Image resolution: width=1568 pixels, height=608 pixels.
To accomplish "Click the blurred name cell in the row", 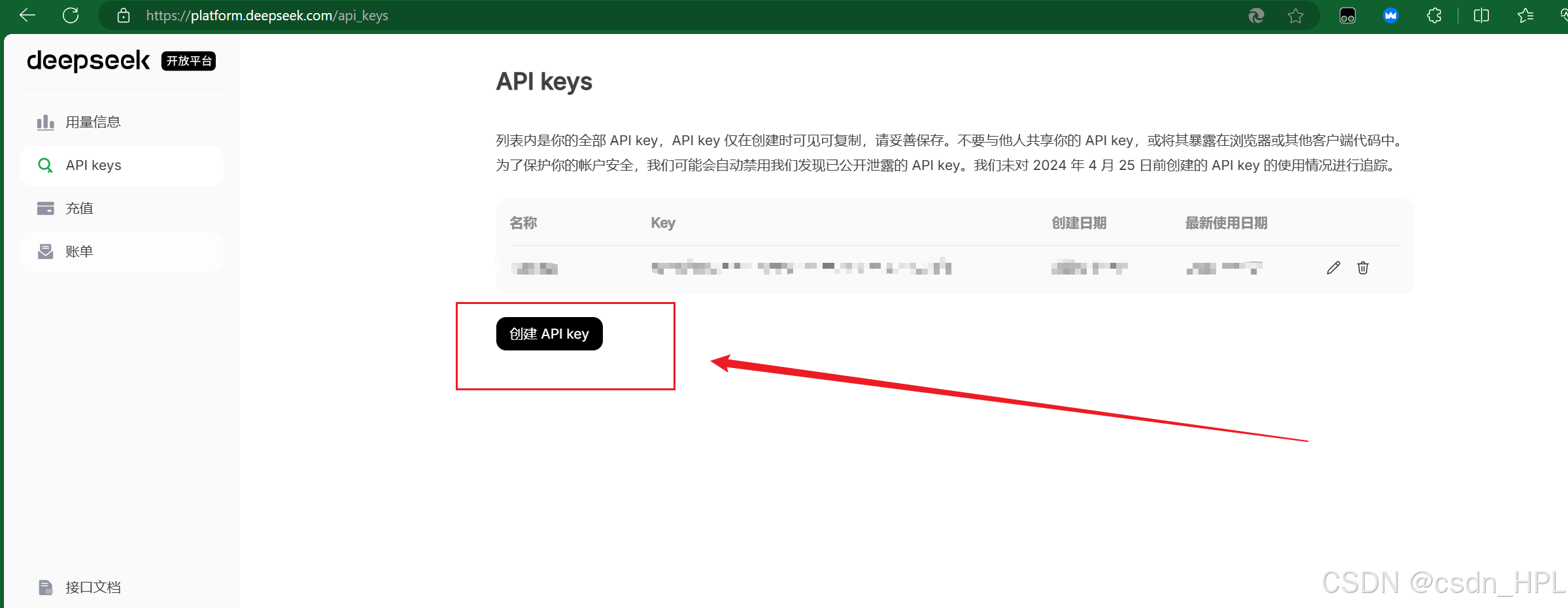I will click(x=534, y=268).
